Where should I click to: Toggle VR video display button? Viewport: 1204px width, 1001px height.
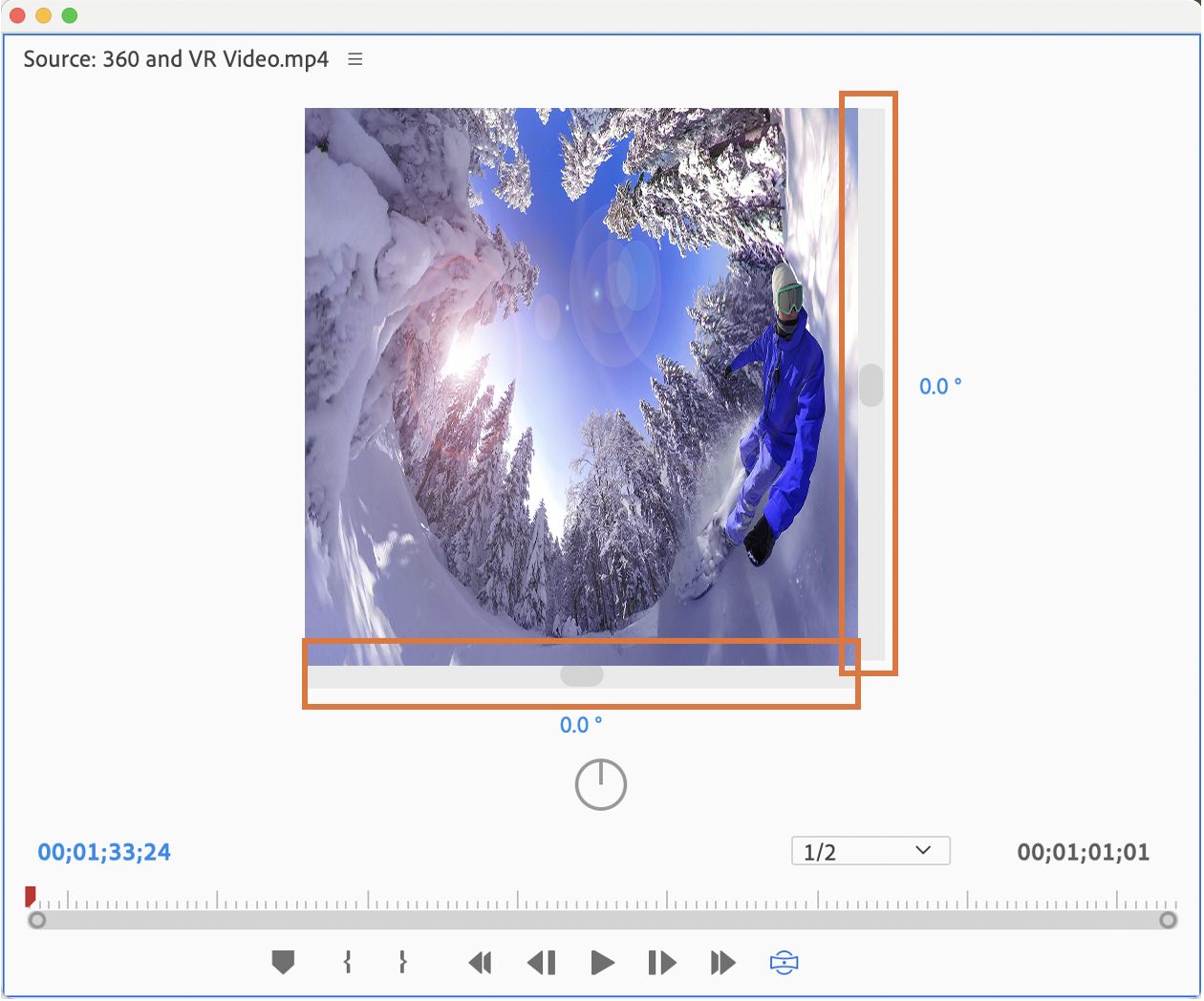click(x=784, y=963)
